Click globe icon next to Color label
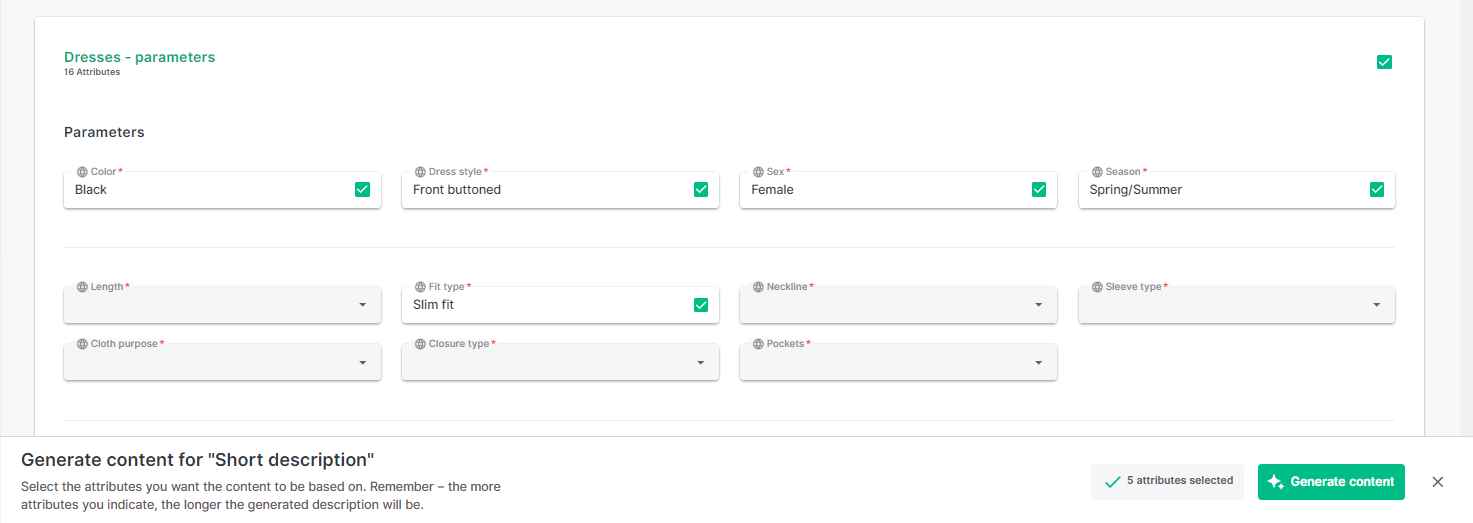This screenshot has width=1473, height=523. point(82,172)
